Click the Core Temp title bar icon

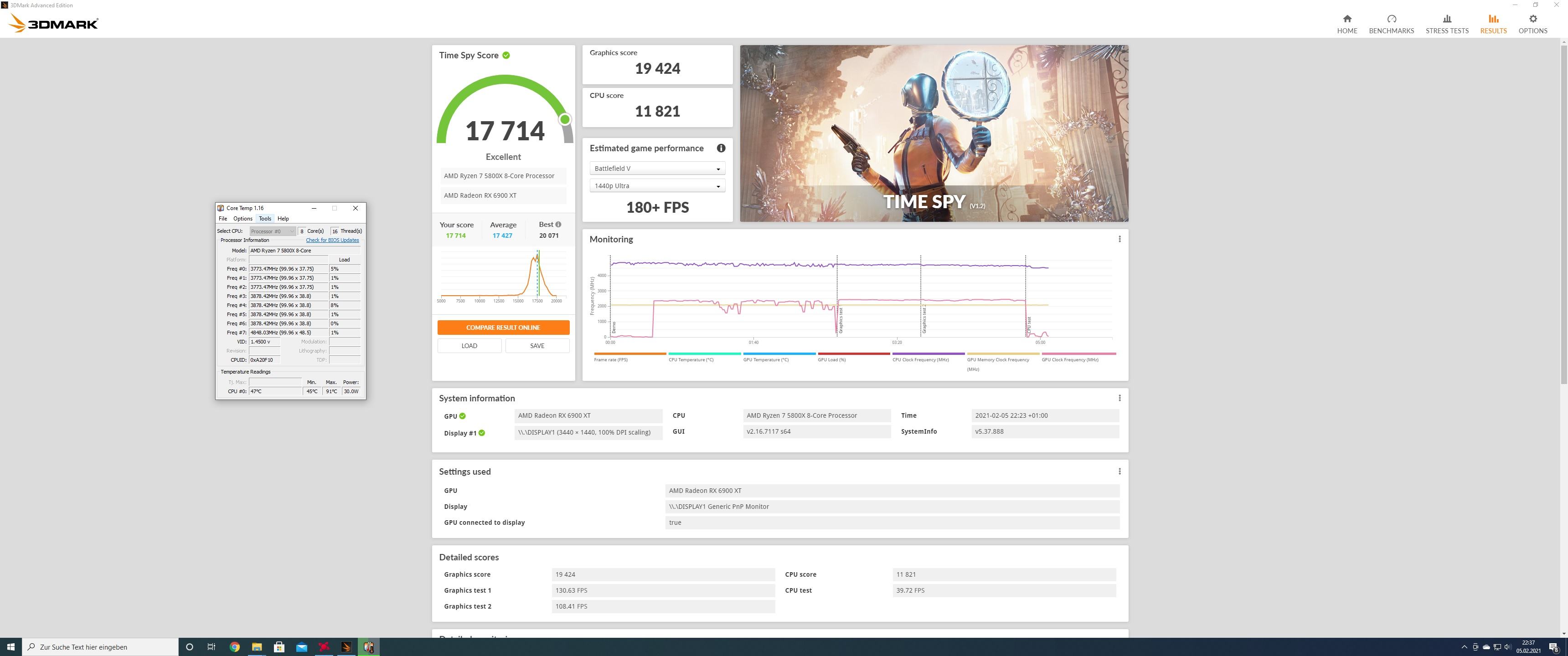(220, 208)
